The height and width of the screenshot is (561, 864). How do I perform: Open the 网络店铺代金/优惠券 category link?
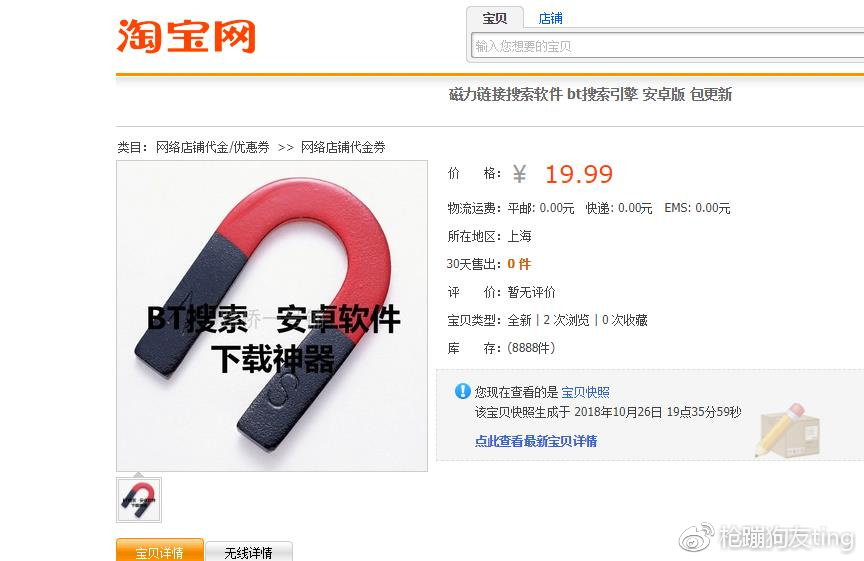[213, 147]
